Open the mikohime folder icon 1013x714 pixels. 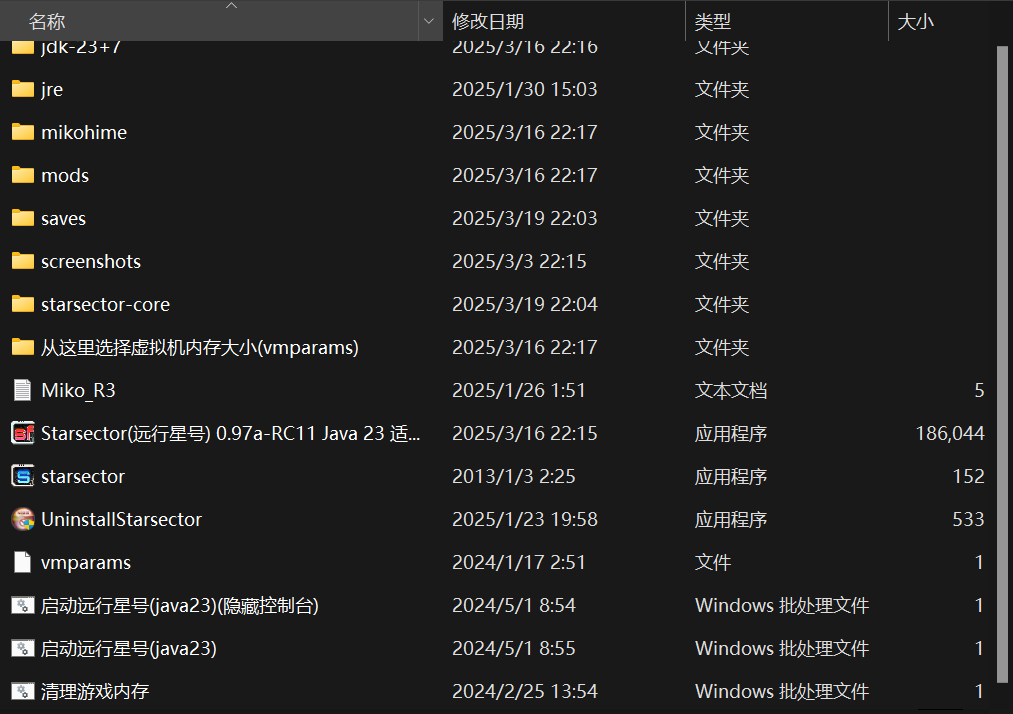pyautogui.click(x=22, y=132)
